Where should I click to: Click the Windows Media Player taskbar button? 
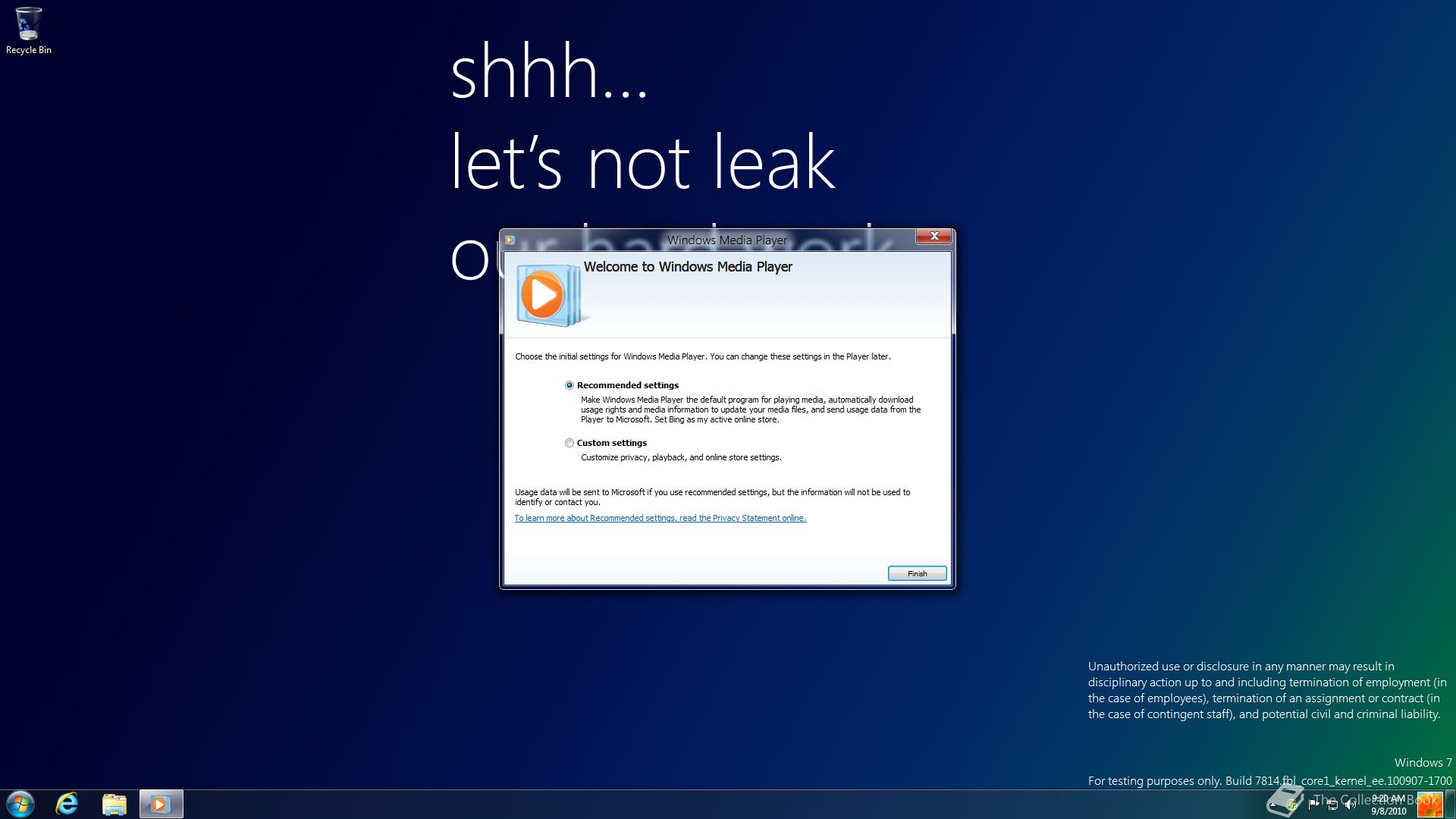coord(161,804)
